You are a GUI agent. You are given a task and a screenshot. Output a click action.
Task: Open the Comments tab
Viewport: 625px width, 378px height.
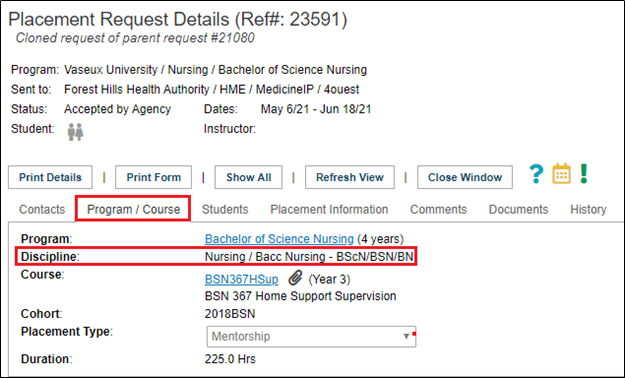coord(438,209)
